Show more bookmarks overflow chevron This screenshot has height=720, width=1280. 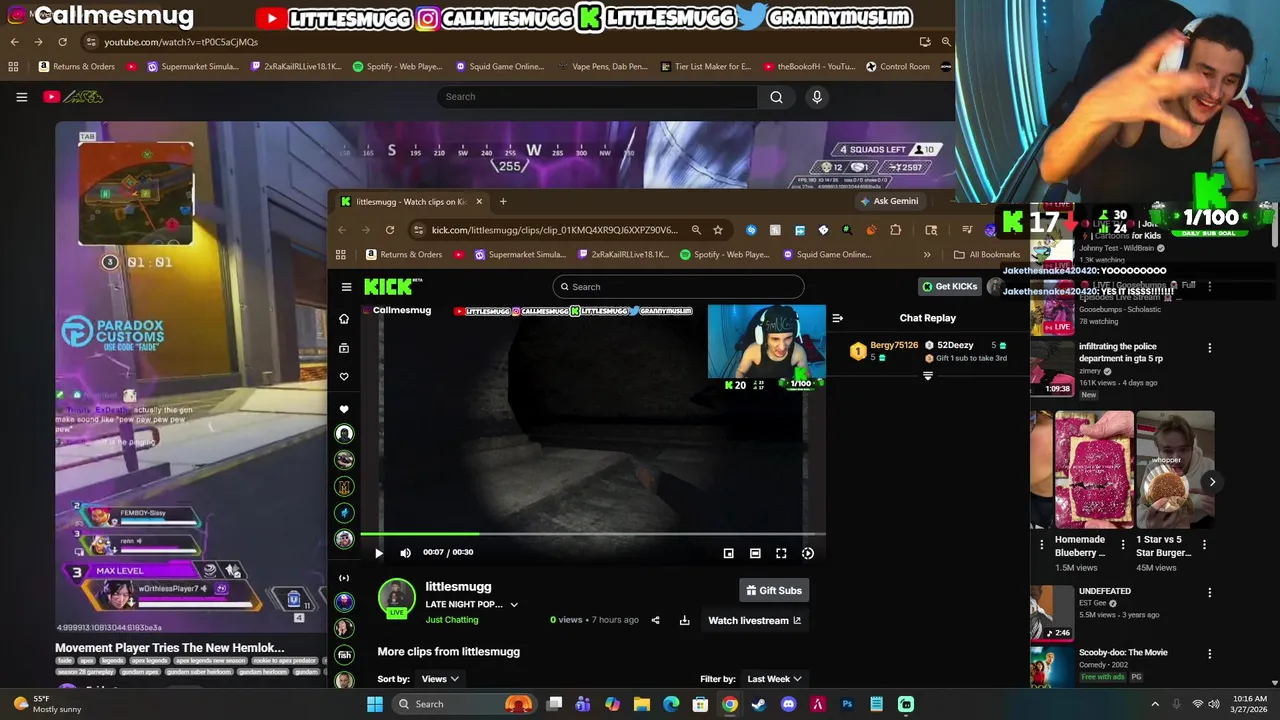pyautogui.click(x=926, y=255)
